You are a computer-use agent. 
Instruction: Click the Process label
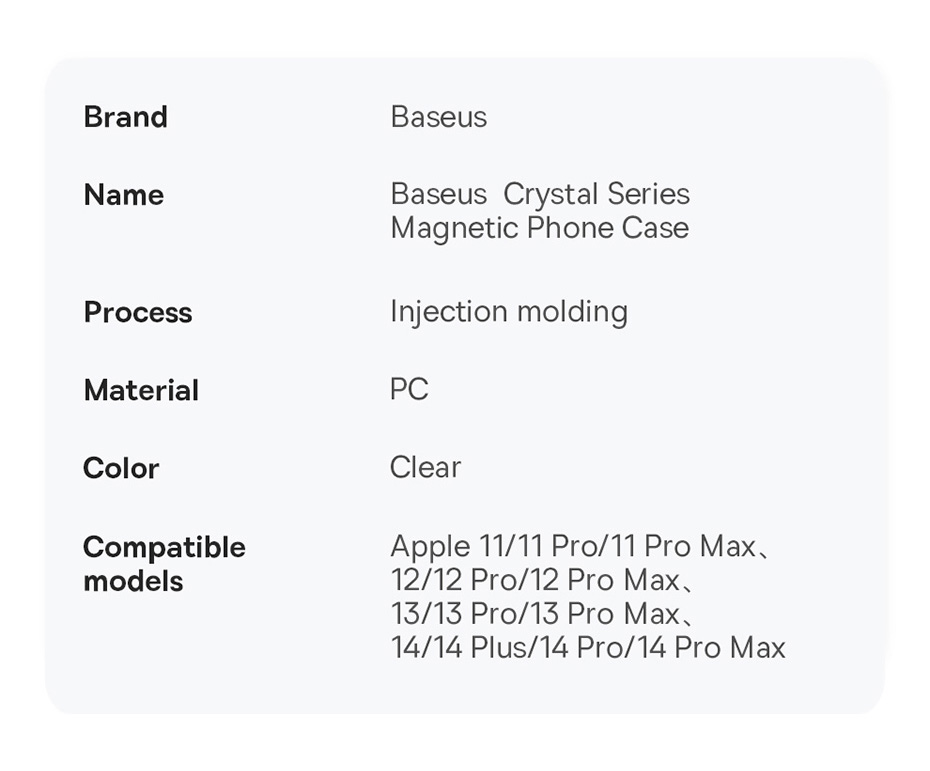click(x=138, y=312)
